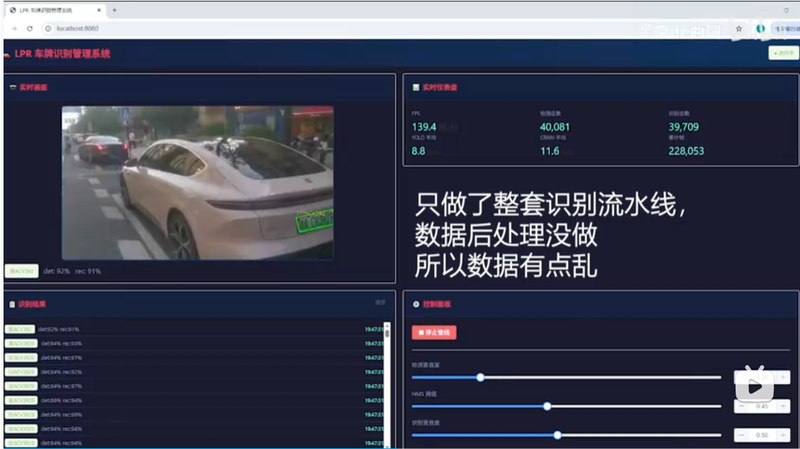
Task: Select the result row det:88% rec:94%
Action: [x=196, y=401]
